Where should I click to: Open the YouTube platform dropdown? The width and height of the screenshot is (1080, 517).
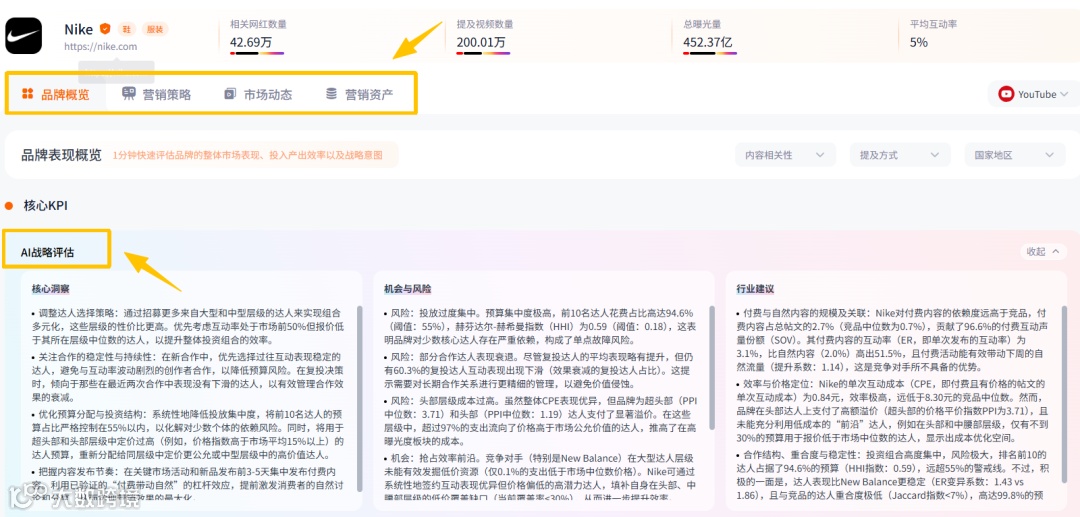click(x=1033, y=94)
